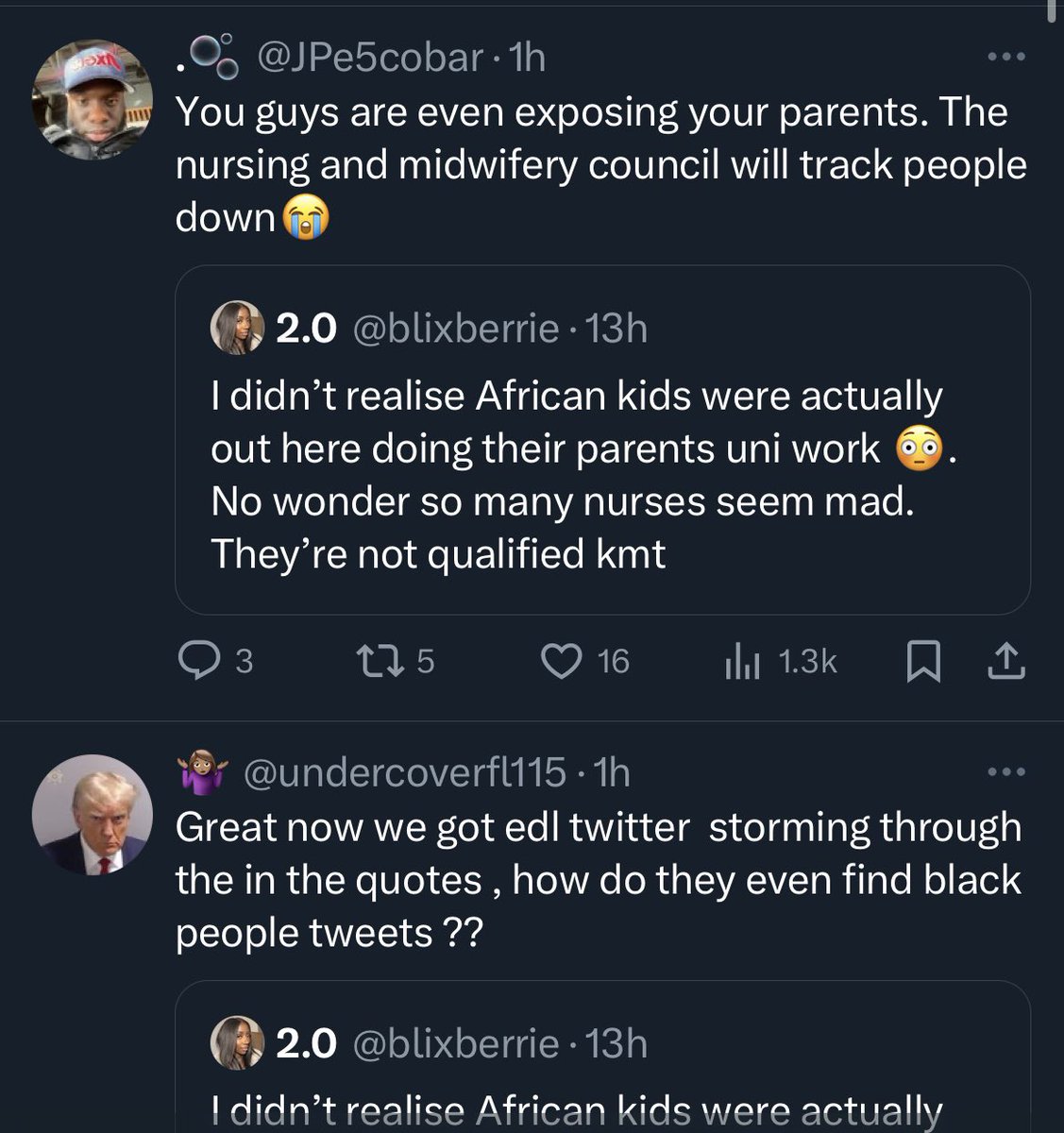Open second quoted @blixberrie tweet handle
The image size is (1064, 1133).
[455, 1043]
